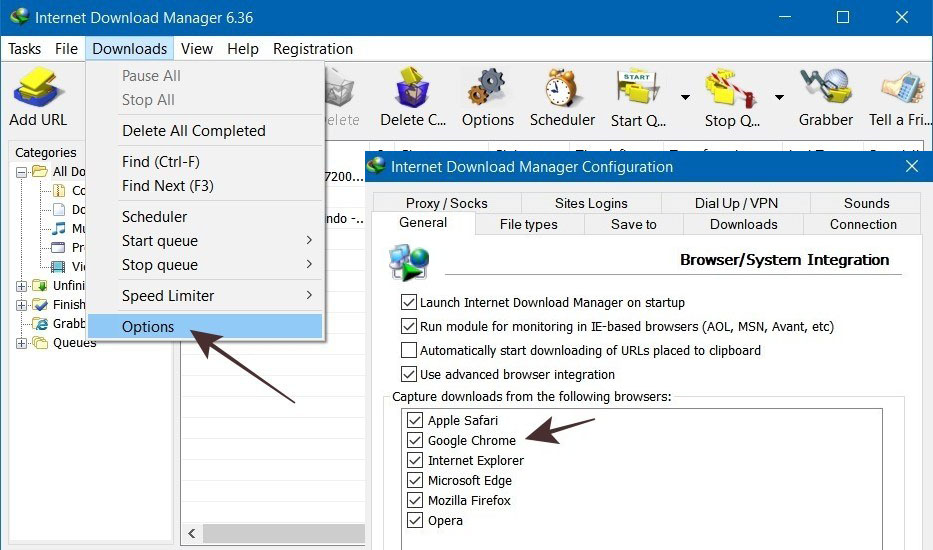Switch to the Connection tab

863,224
